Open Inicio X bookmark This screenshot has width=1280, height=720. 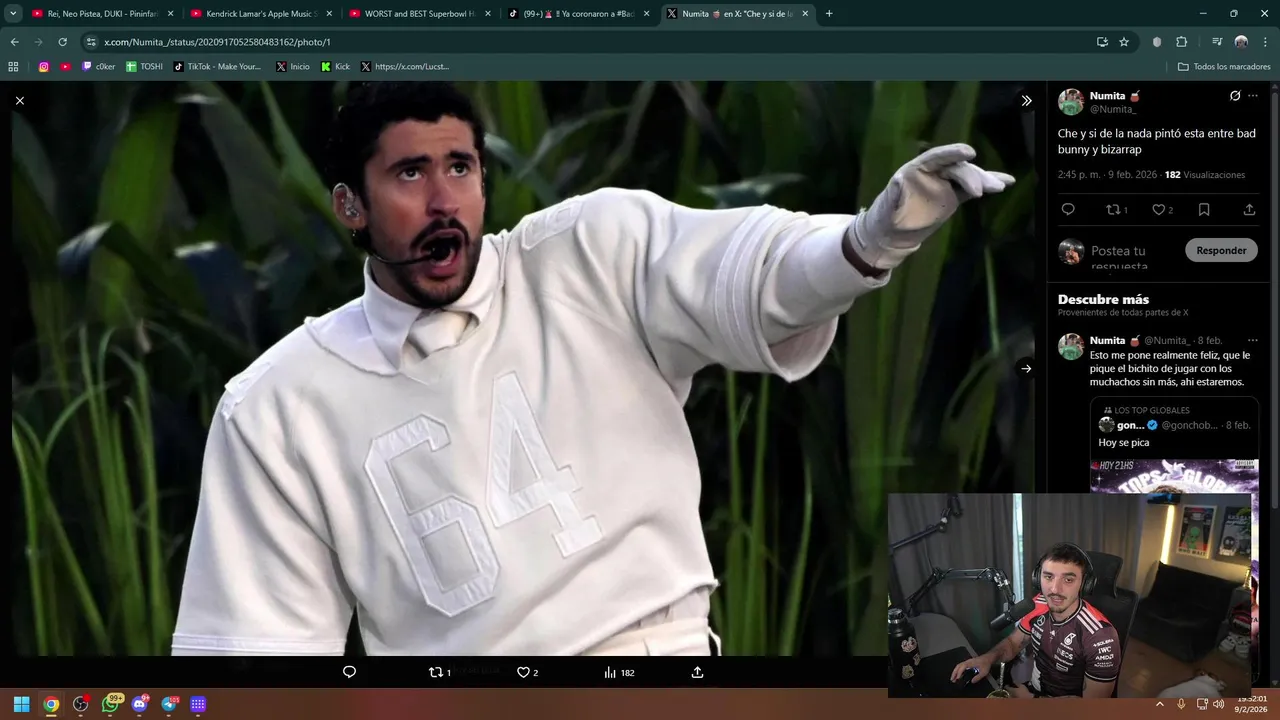[x=293, y=67]
